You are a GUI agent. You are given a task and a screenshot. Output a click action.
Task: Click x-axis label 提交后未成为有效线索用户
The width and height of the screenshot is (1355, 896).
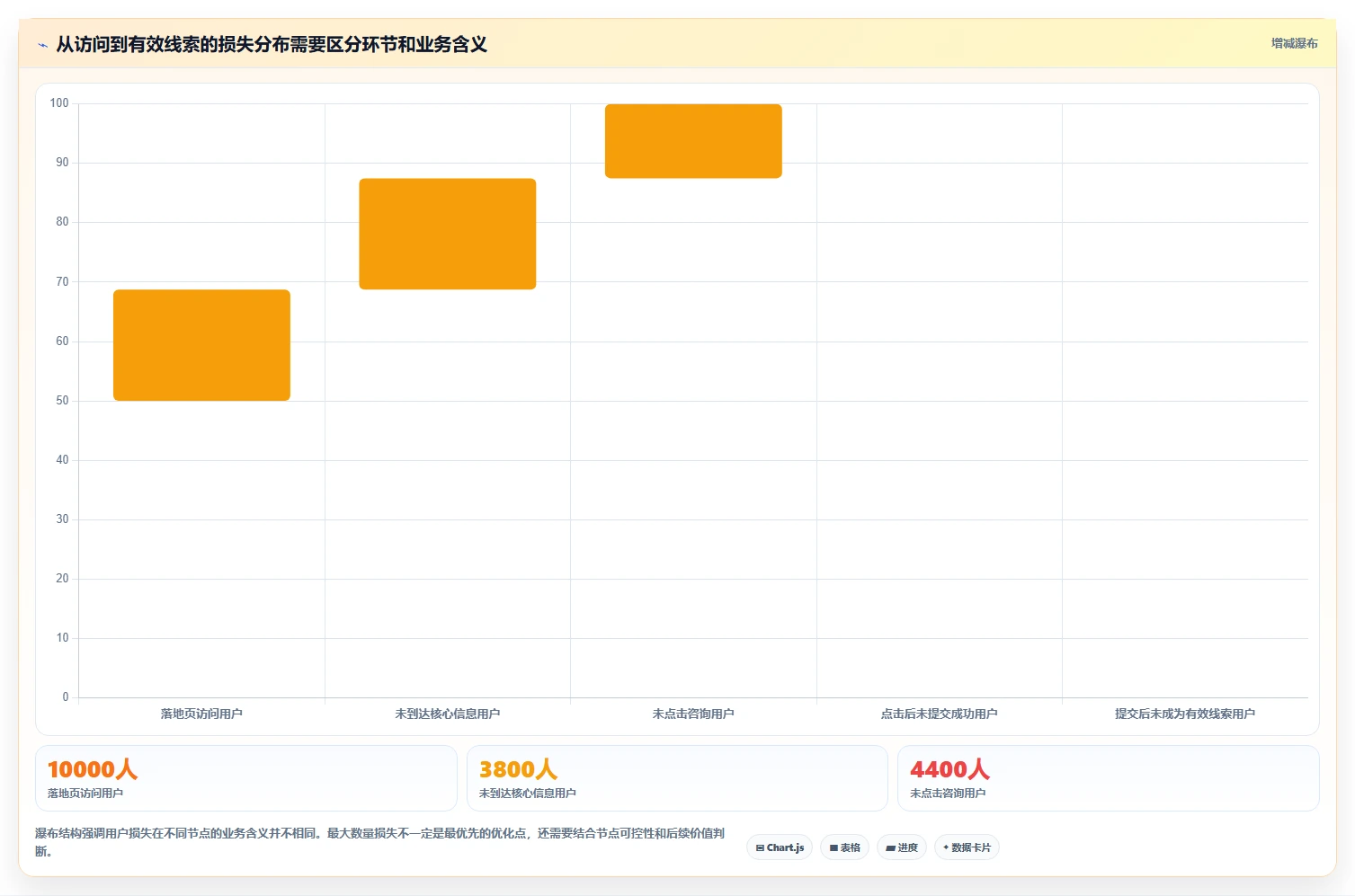[1185, 714]
